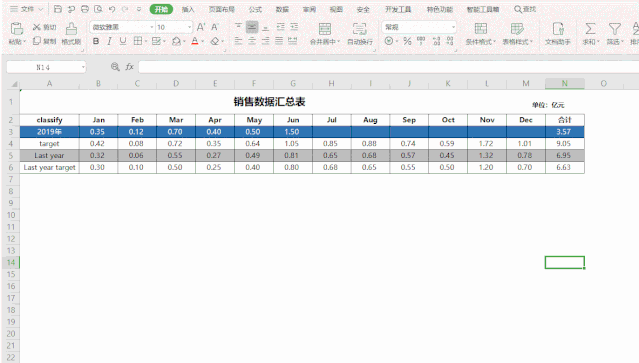Undo the last action
Viewport: 639px width, 363px height.
[x=112, y=9]
